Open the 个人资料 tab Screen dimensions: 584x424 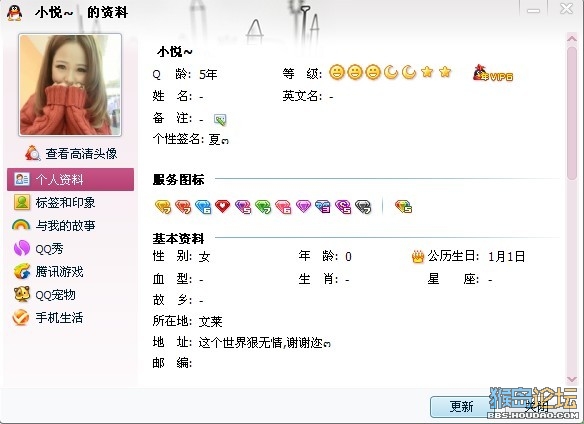(x=70, y=180)
